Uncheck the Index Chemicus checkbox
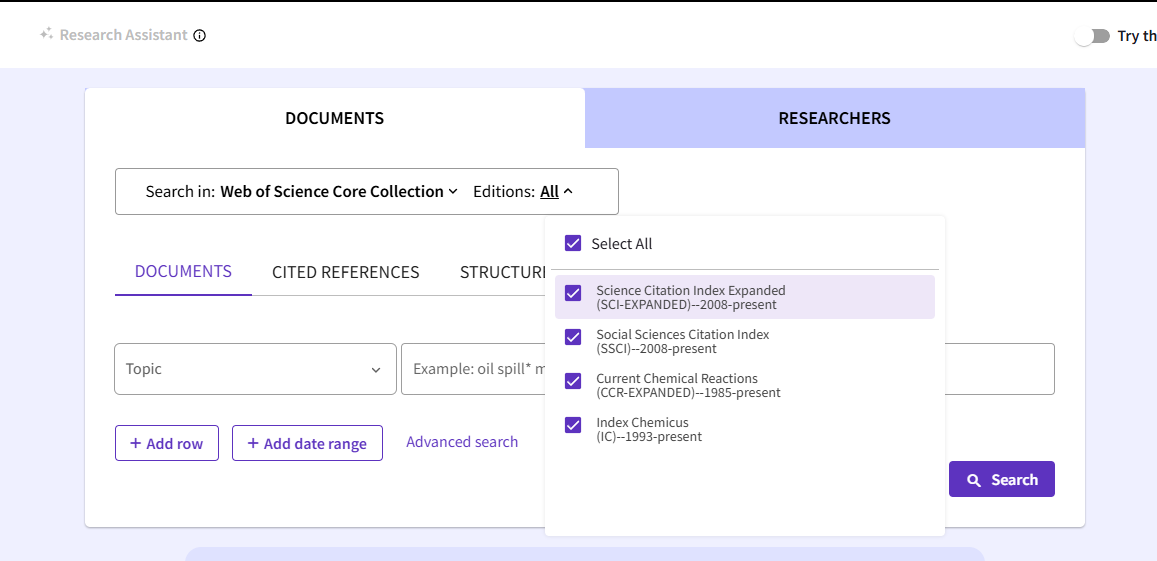Image resolution: width=1157 pixels, height=561 pixels. (573, 425)
